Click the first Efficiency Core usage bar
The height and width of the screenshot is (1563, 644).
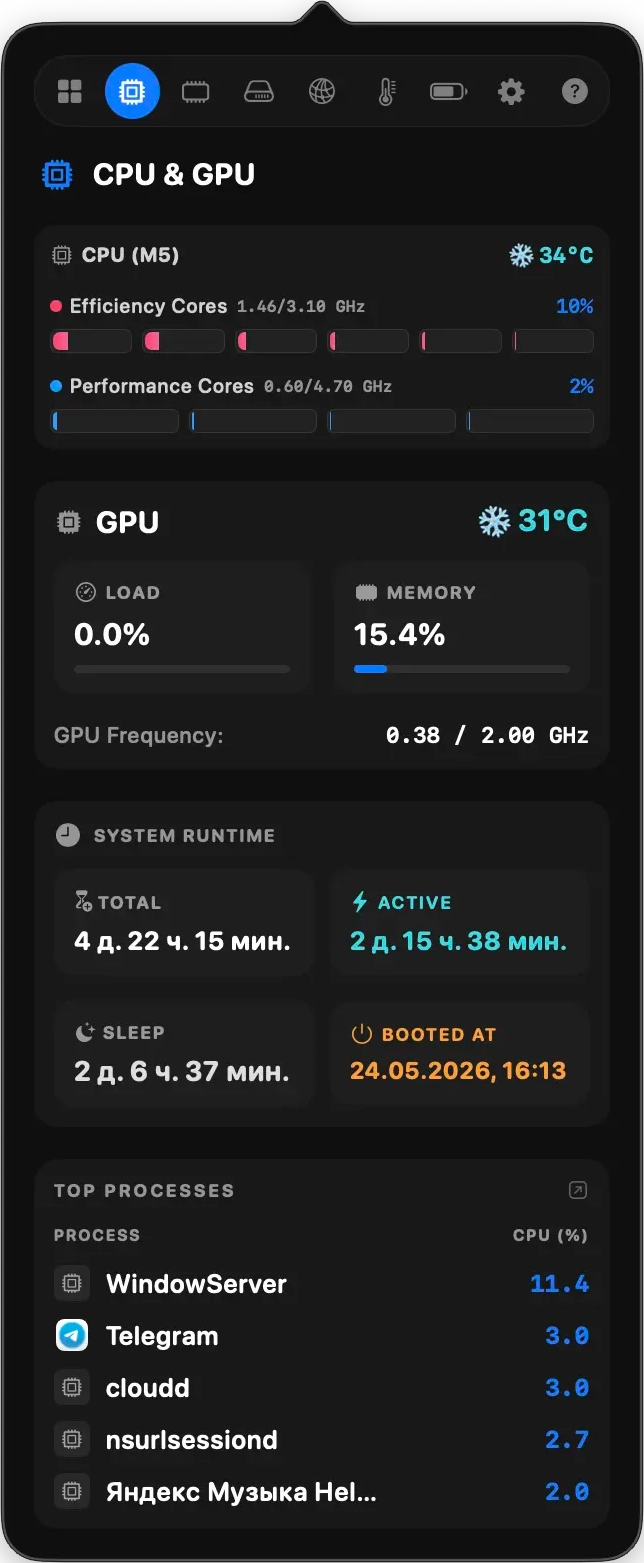(x=91, y=341)
